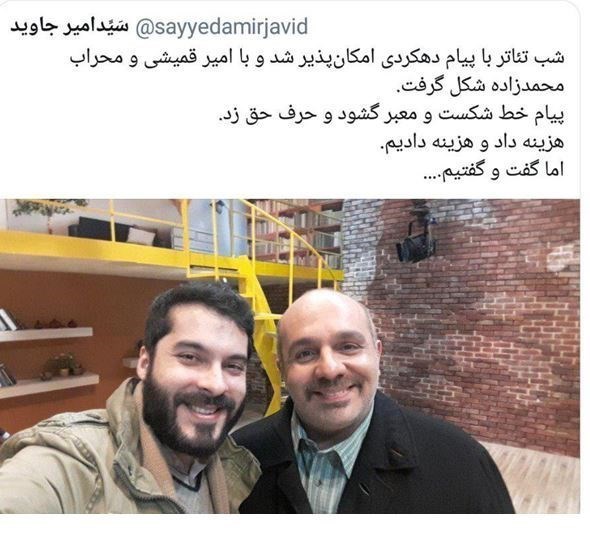Tap the bearded man's face in the photo
The height and width of the screenshot is (537, 590).
coord(196,380)
